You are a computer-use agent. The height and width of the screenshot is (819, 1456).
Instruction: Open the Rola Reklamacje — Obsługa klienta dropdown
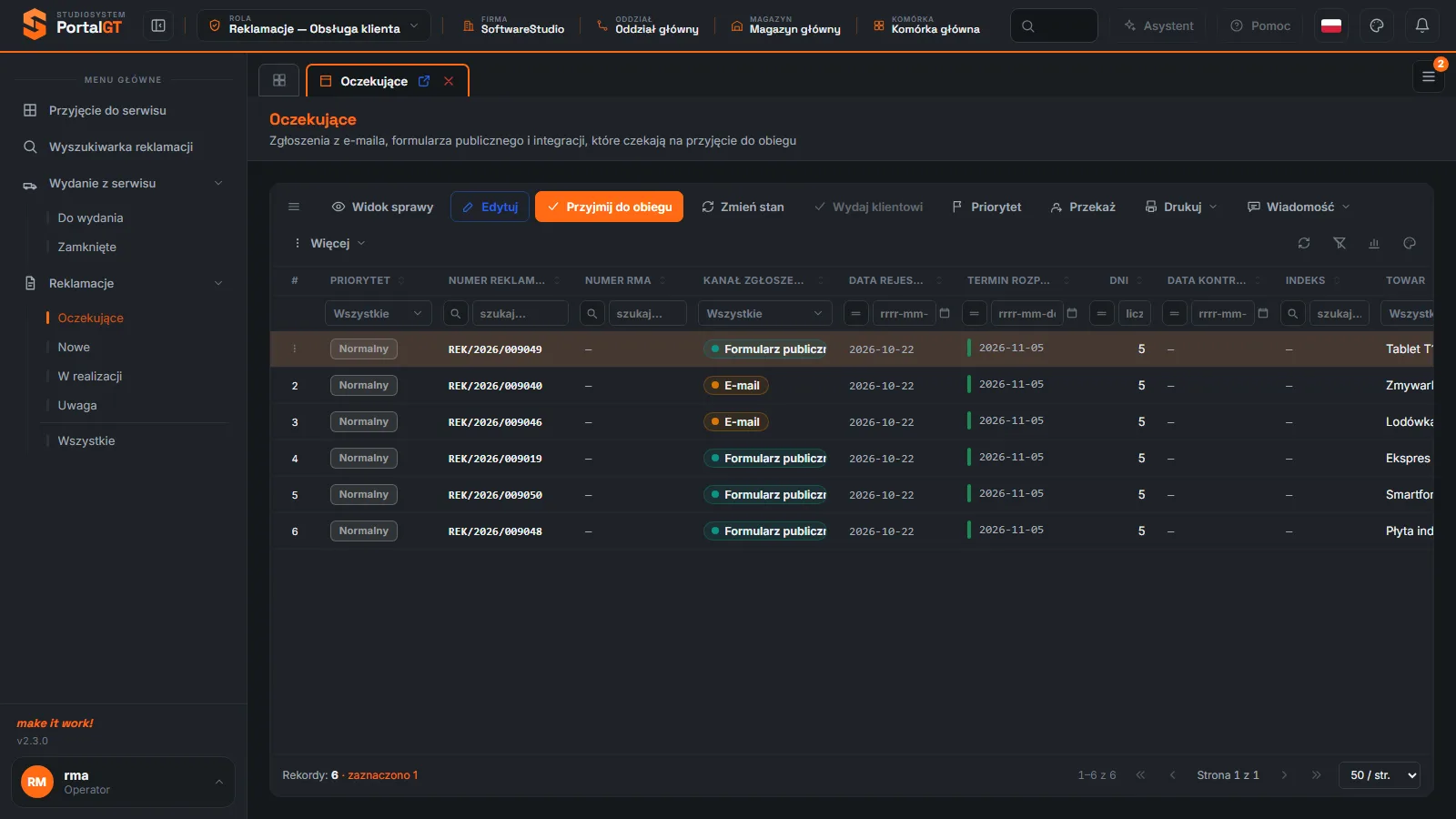(x=314, y=25)
